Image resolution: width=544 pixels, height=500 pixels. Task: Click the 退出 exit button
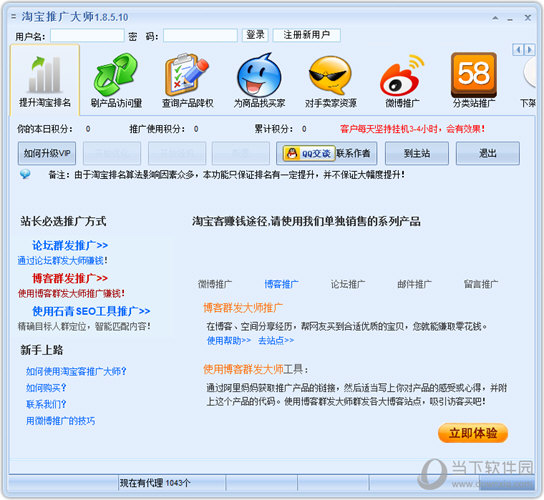pos(487,153)
